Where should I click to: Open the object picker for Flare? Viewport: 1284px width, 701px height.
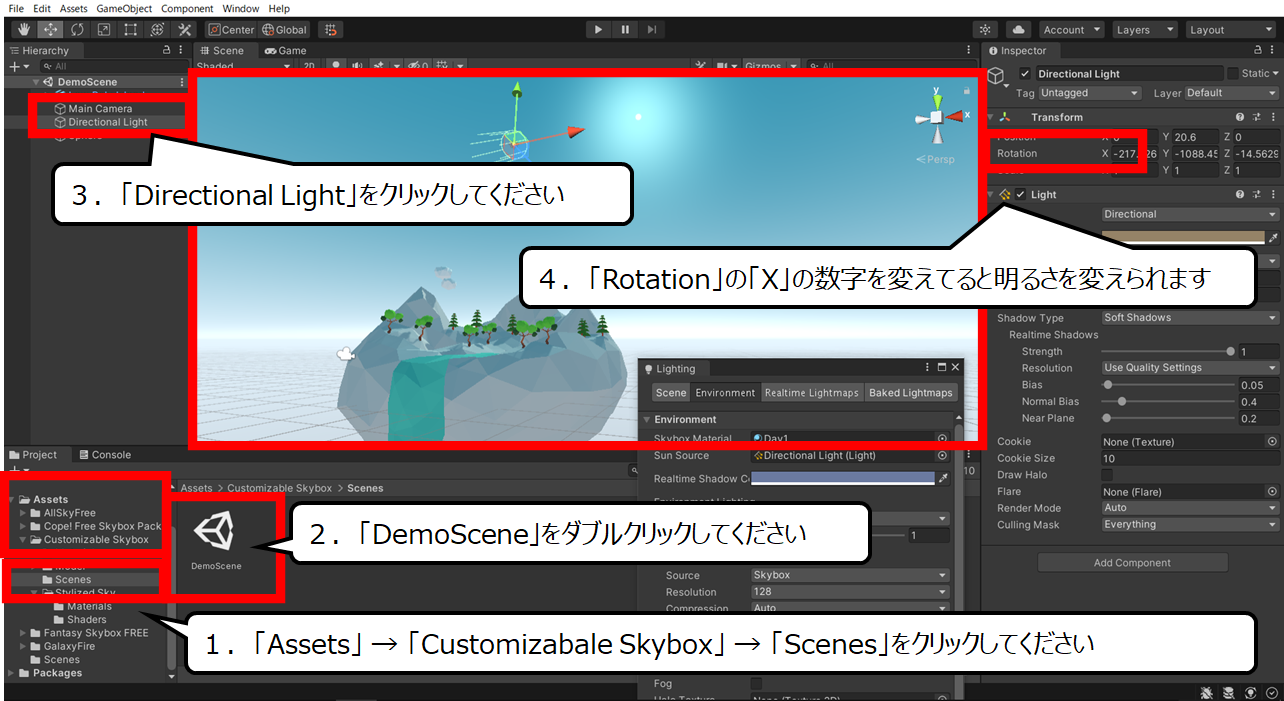[1272, 492]
